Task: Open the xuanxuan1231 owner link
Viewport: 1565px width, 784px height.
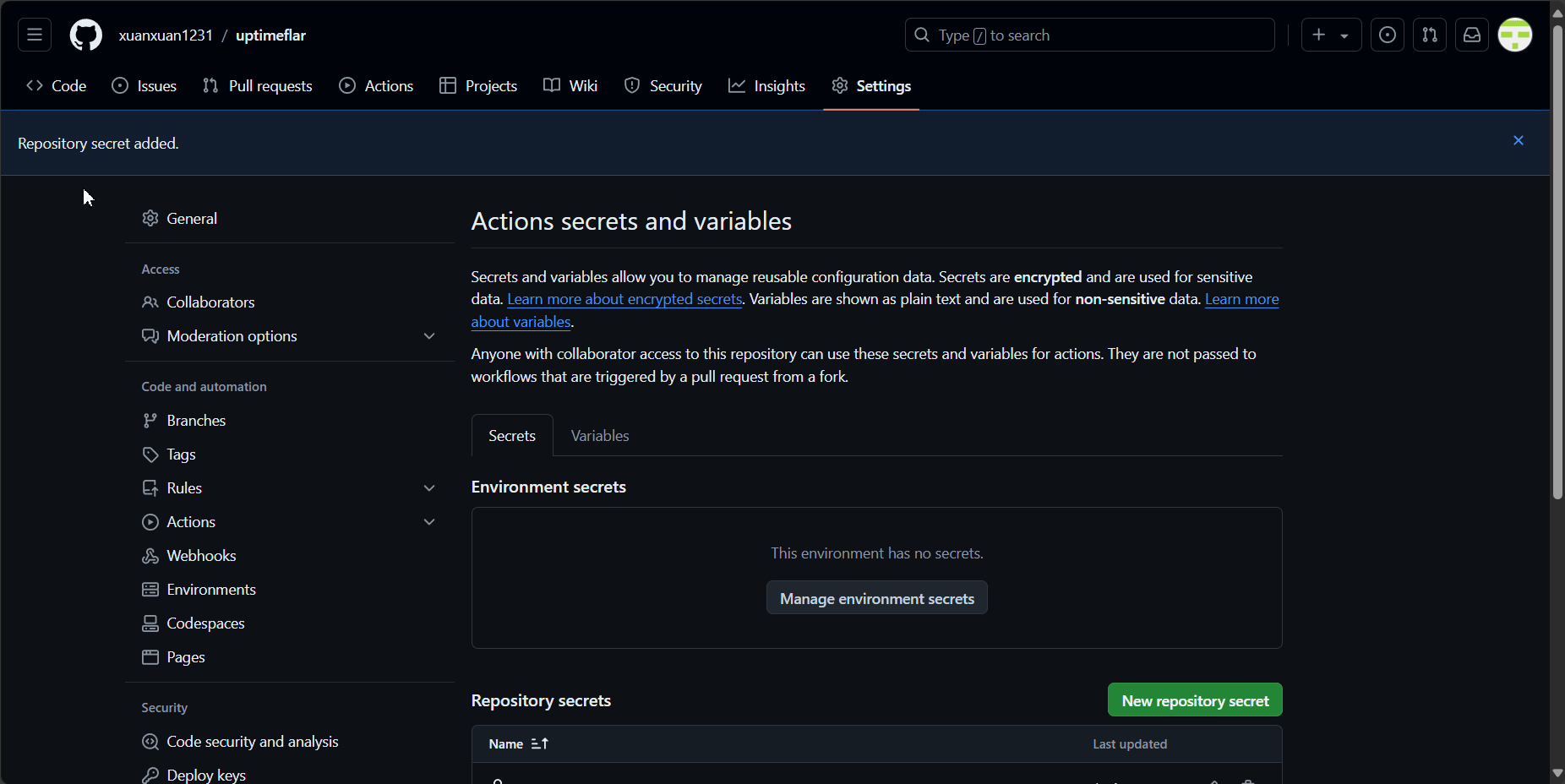Action: tap(166, 35)
